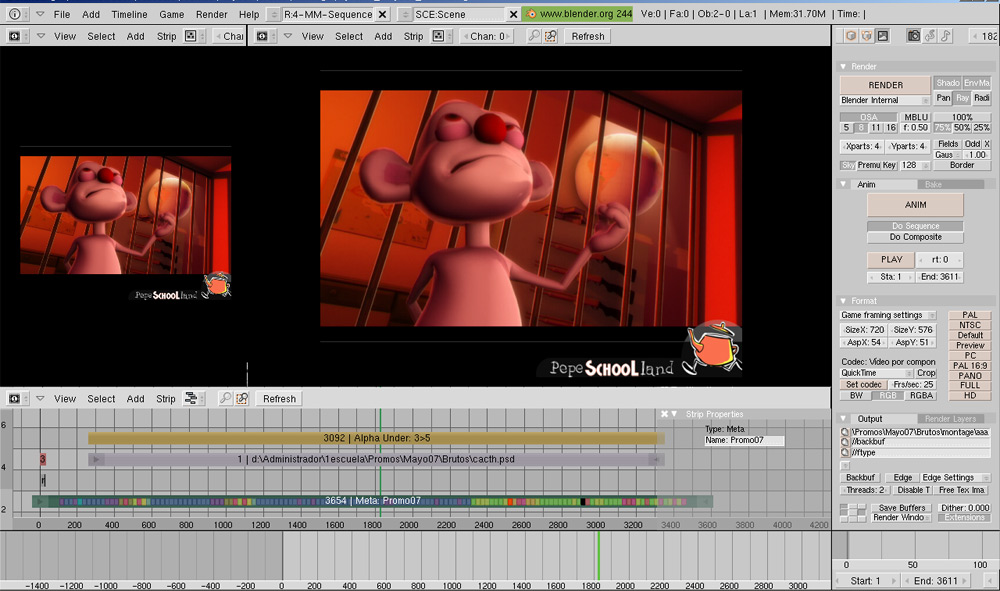Collapse the Output panel triangle
This screenshot has width=1000, height=591.
pyautogui.click(x=843, y=419)
